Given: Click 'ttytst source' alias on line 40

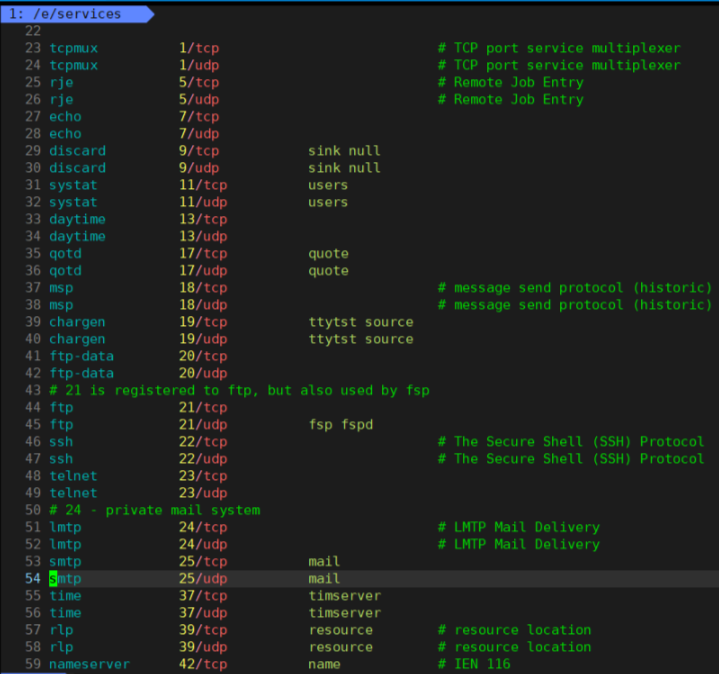Looking at the screenshot, I should (360, 339).
